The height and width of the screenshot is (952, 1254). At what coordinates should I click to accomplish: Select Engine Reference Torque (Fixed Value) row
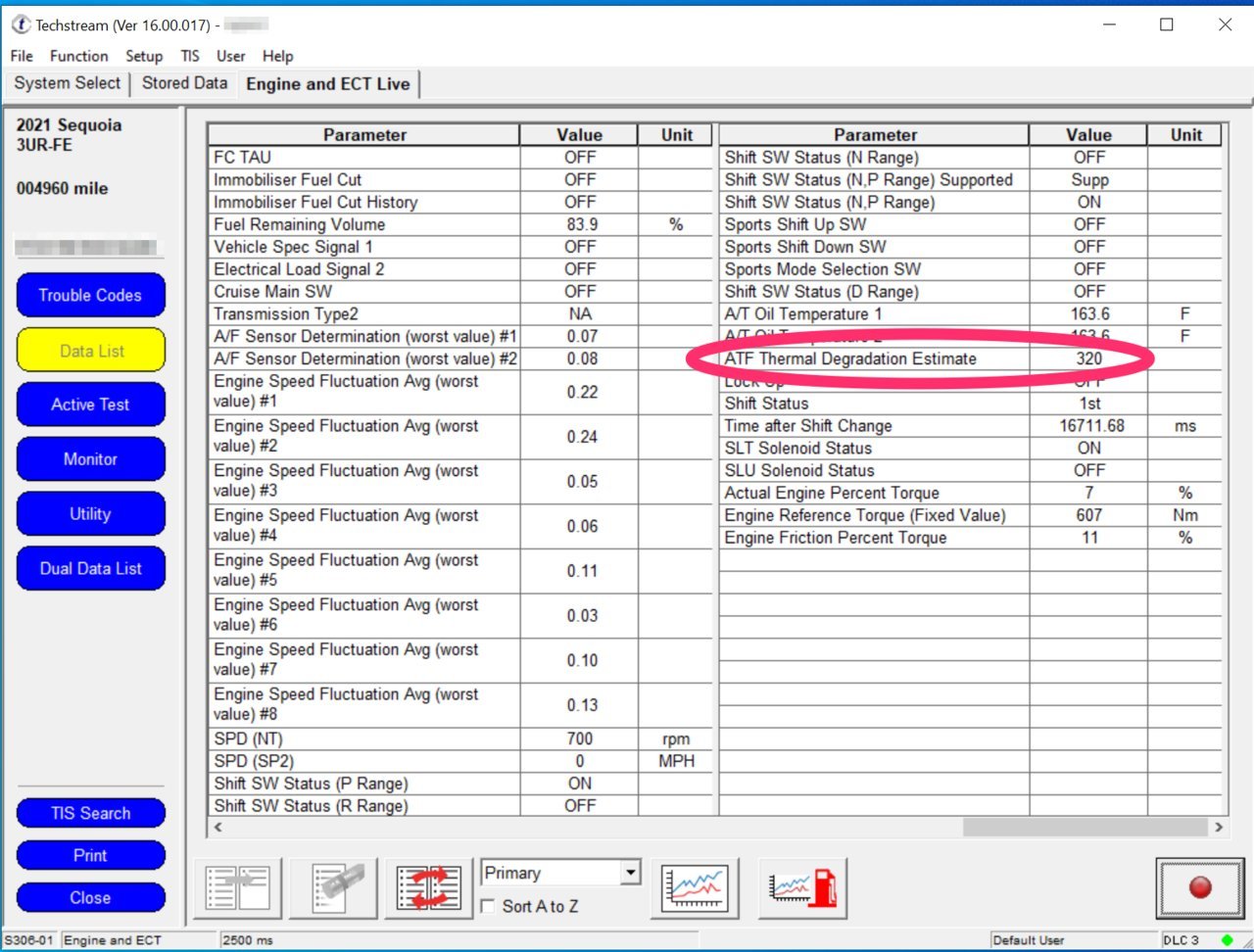(971, 516)
